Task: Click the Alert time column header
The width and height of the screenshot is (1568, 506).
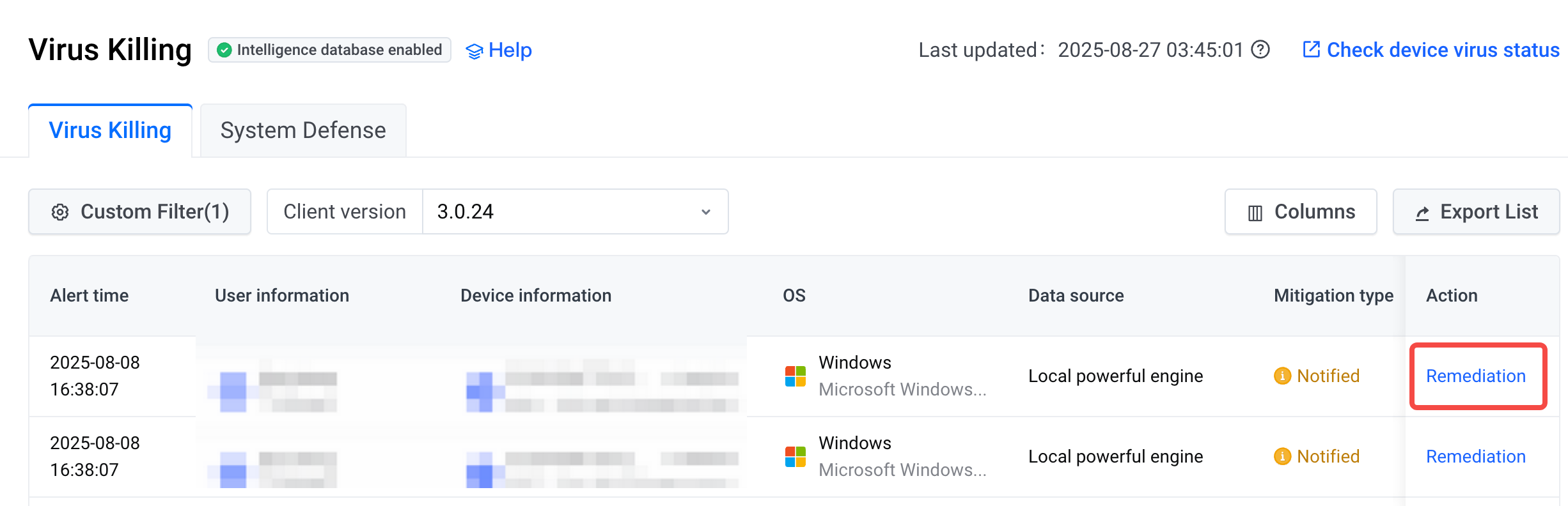Action: click(x=90, y=295)
